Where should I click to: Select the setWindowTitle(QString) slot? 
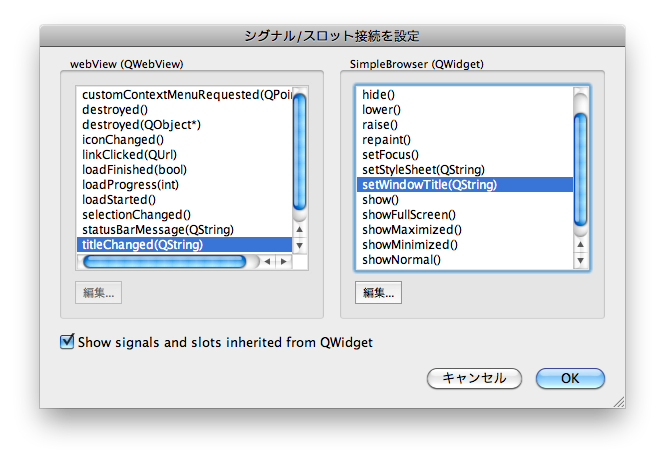[429, 185]
